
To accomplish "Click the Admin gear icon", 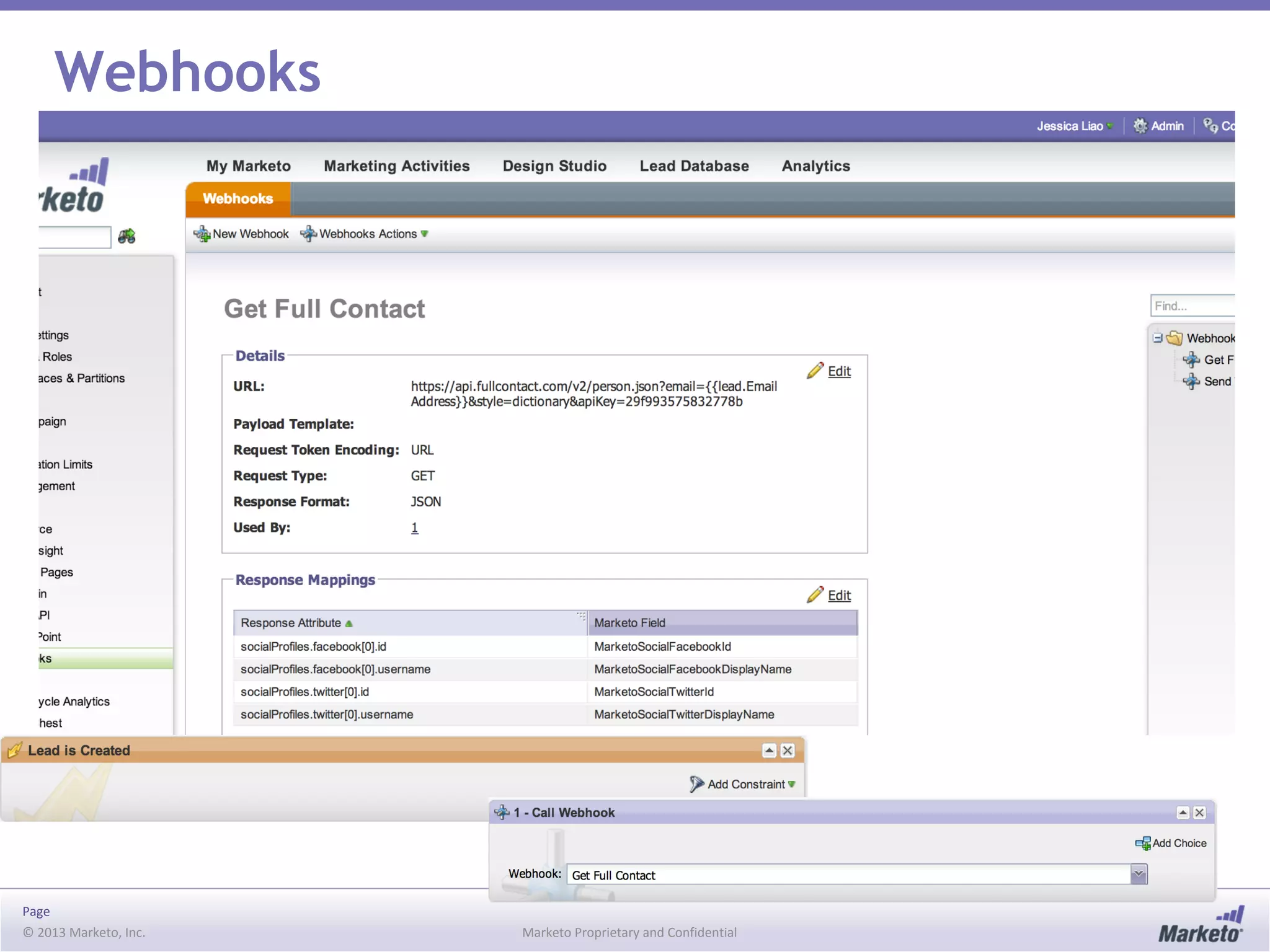I will (1140, 126).
